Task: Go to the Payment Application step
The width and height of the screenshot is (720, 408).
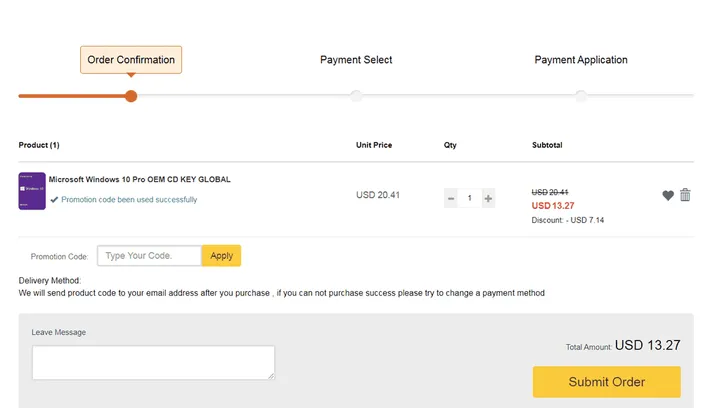Action: (x=581, y=60)
